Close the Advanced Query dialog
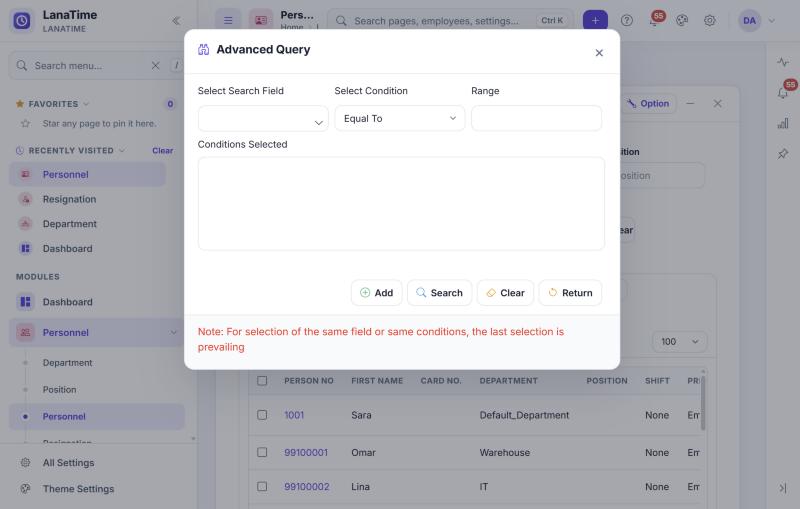This screenshot has width=800, height=509. [x=599, y=53]
